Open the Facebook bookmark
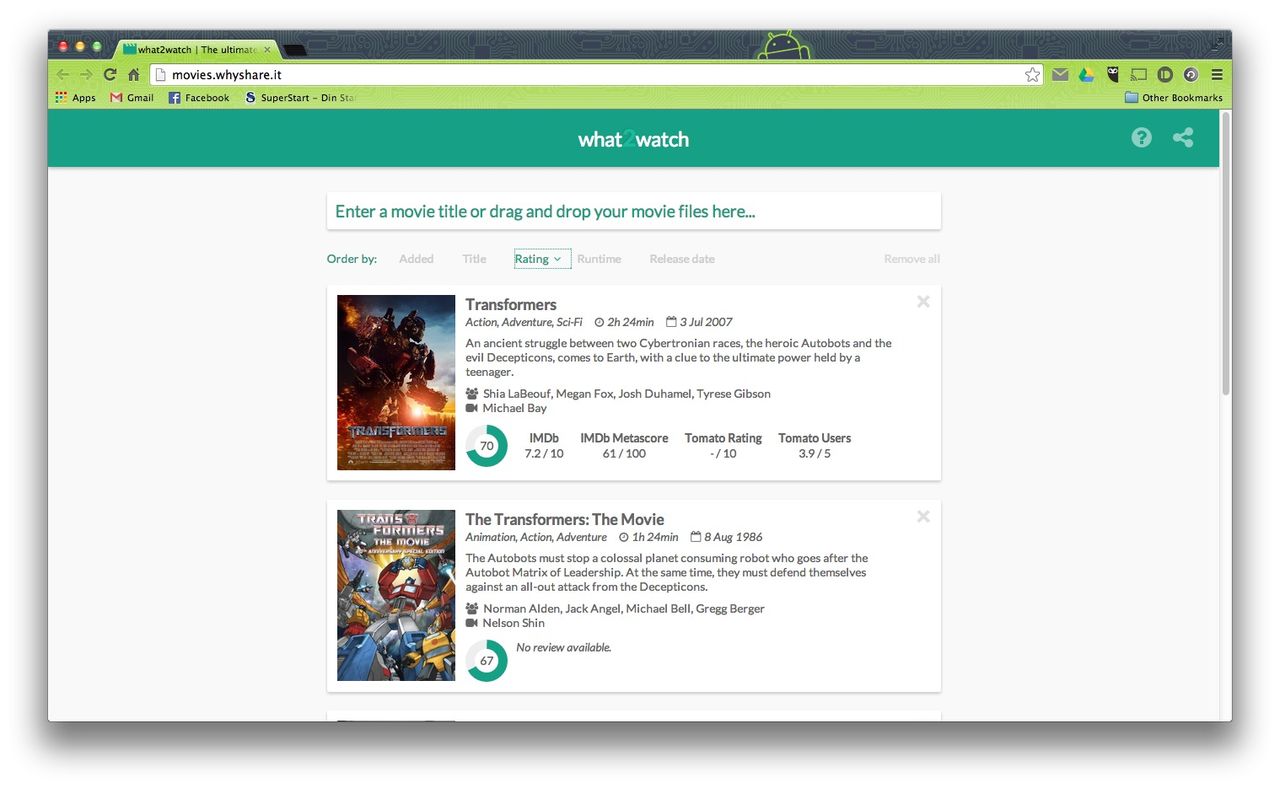Image resolution: width=1280 pixels, height=788 pixels. pyautogui.click(x=199, y=98)
